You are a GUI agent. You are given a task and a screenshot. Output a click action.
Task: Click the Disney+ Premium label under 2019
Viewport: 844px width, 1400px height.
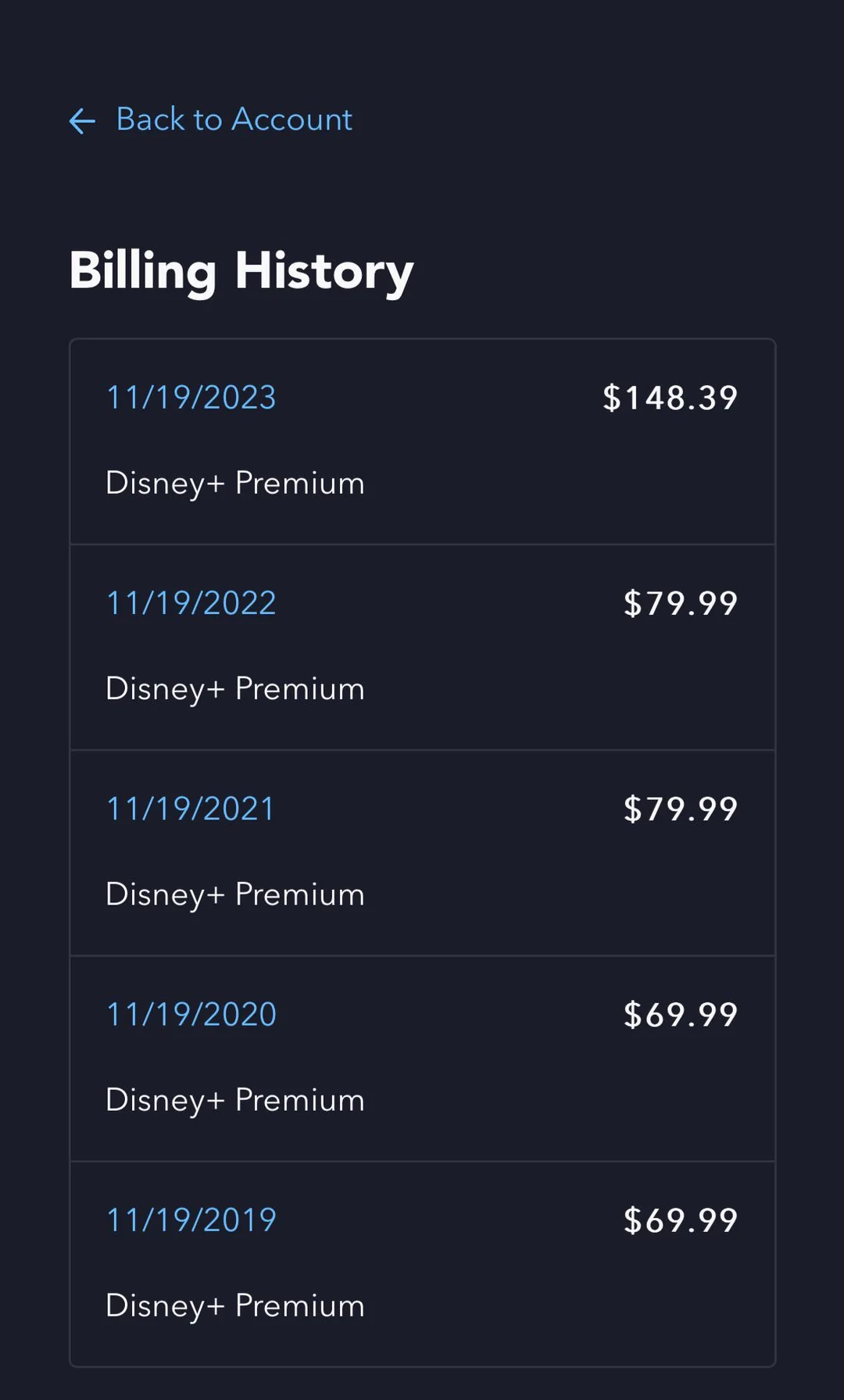pyautogui.click(x=234, y=1305)
